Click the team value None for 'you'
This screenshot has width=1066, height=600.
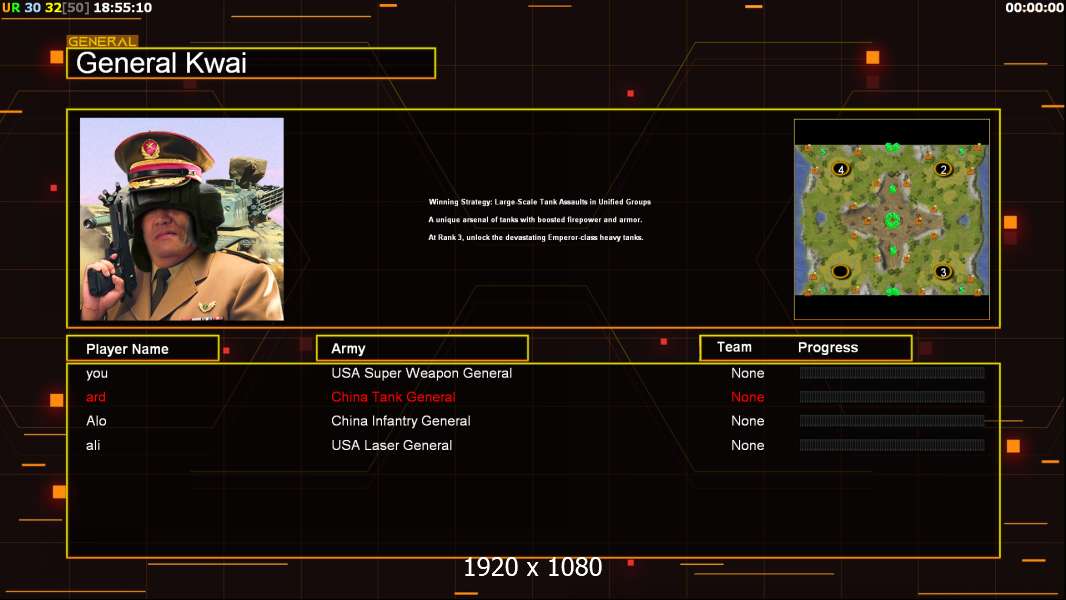coord(748,373)
